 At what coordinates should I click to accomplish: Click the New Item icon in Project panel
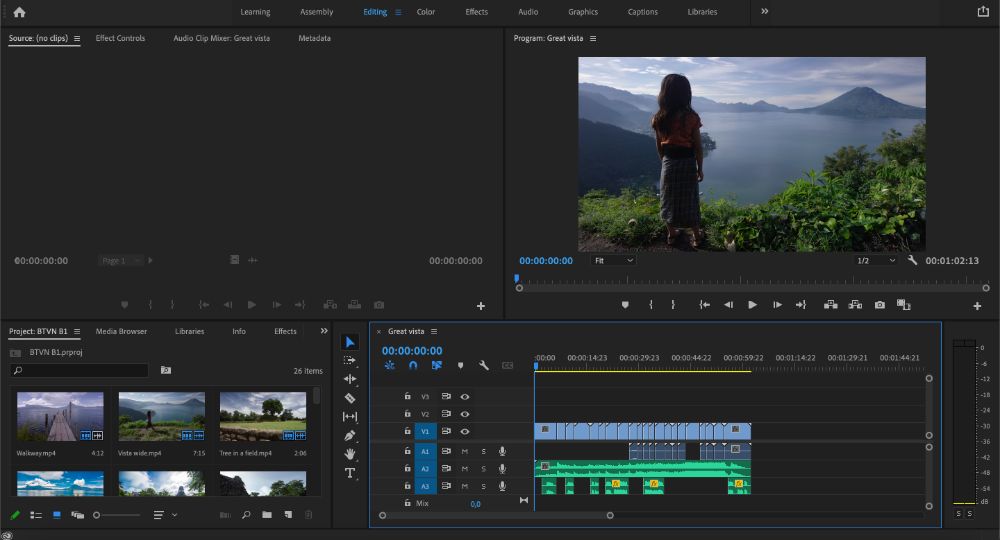pyautogui.click(x=288, y=514)
